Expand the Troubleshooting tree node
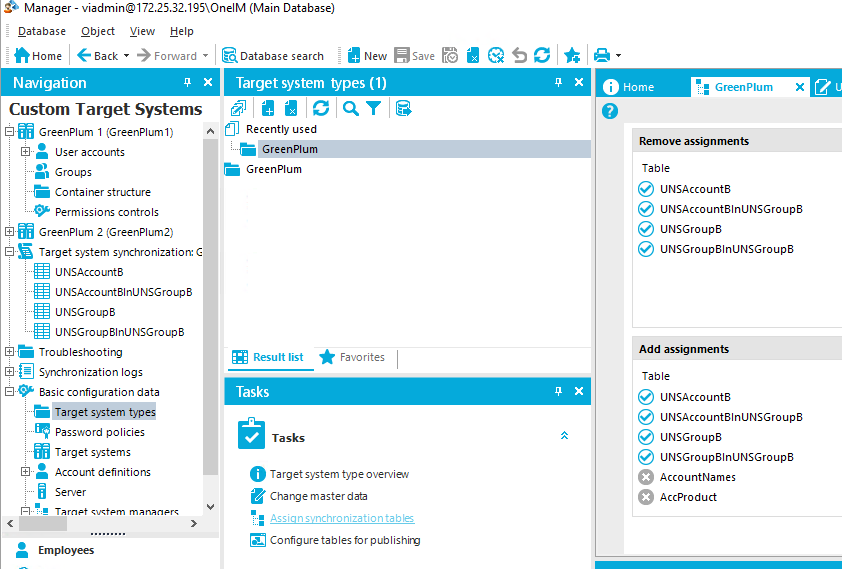Screen dimensions: 842x569 pos(9,352)
